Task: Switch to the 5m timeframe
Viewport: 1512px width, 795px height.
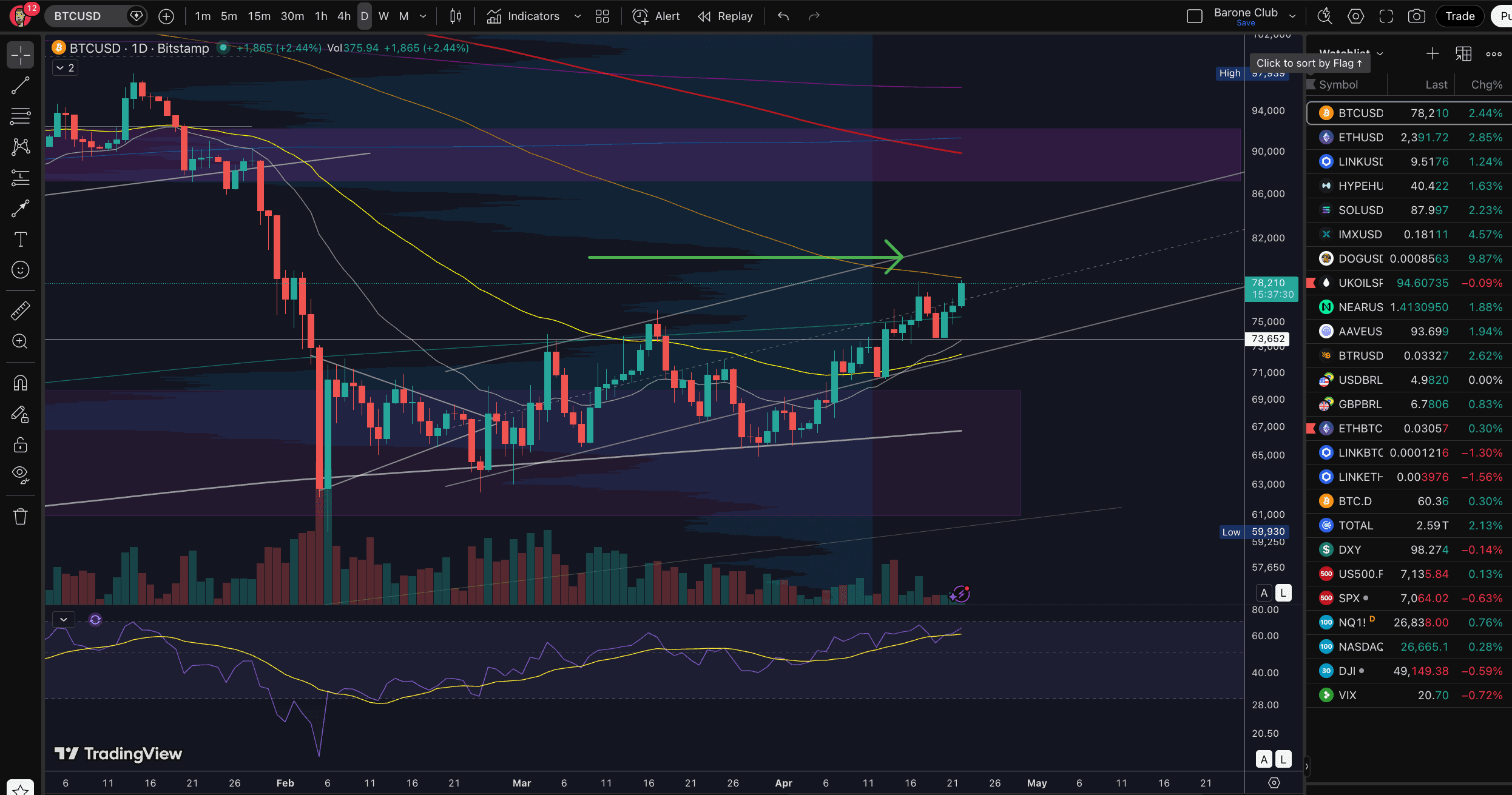Action: click(x=229, y=16)
